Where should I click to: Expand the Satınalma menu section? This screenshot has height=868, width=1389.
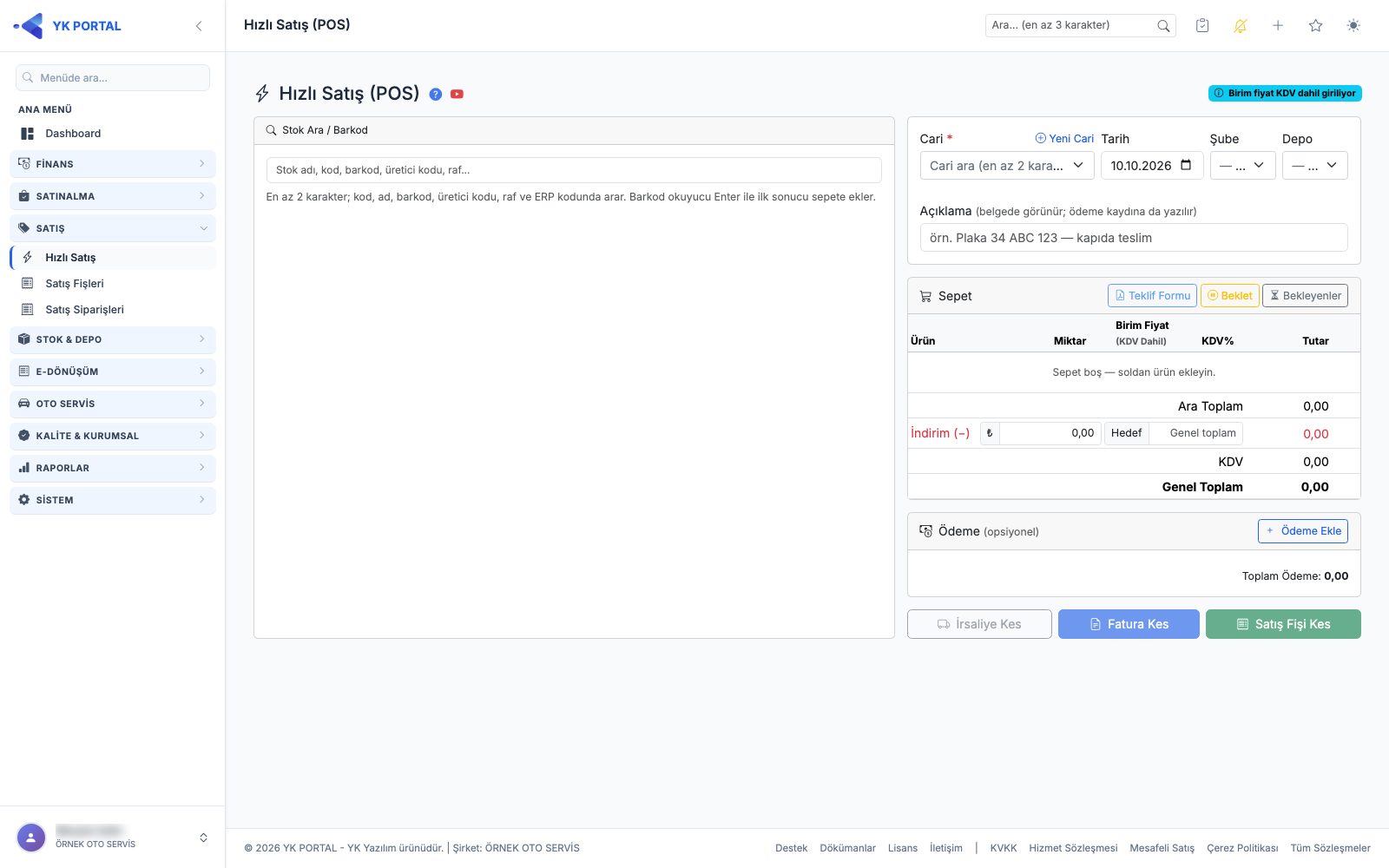(113, 196)
